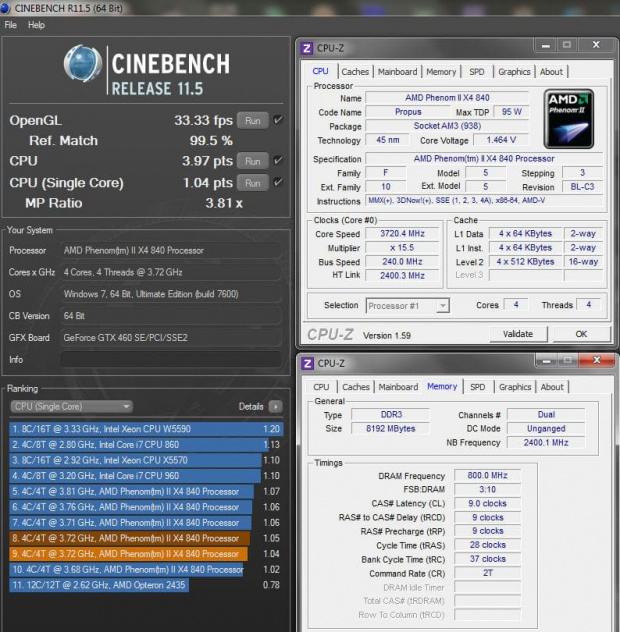
Task: Select ranking entry 4C/4T @ 3.68 GHz Phenom II
Action: (x=146, y=569)
